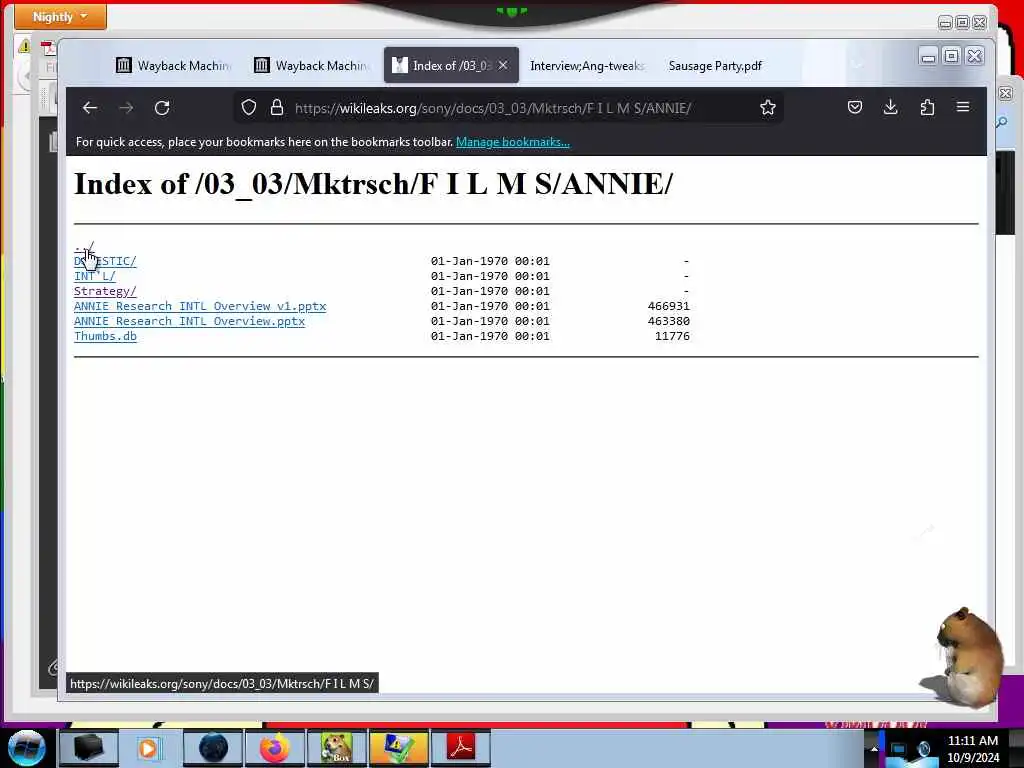Download ANNIE Research INTL Overview v1.pptx

coord(200,306)
